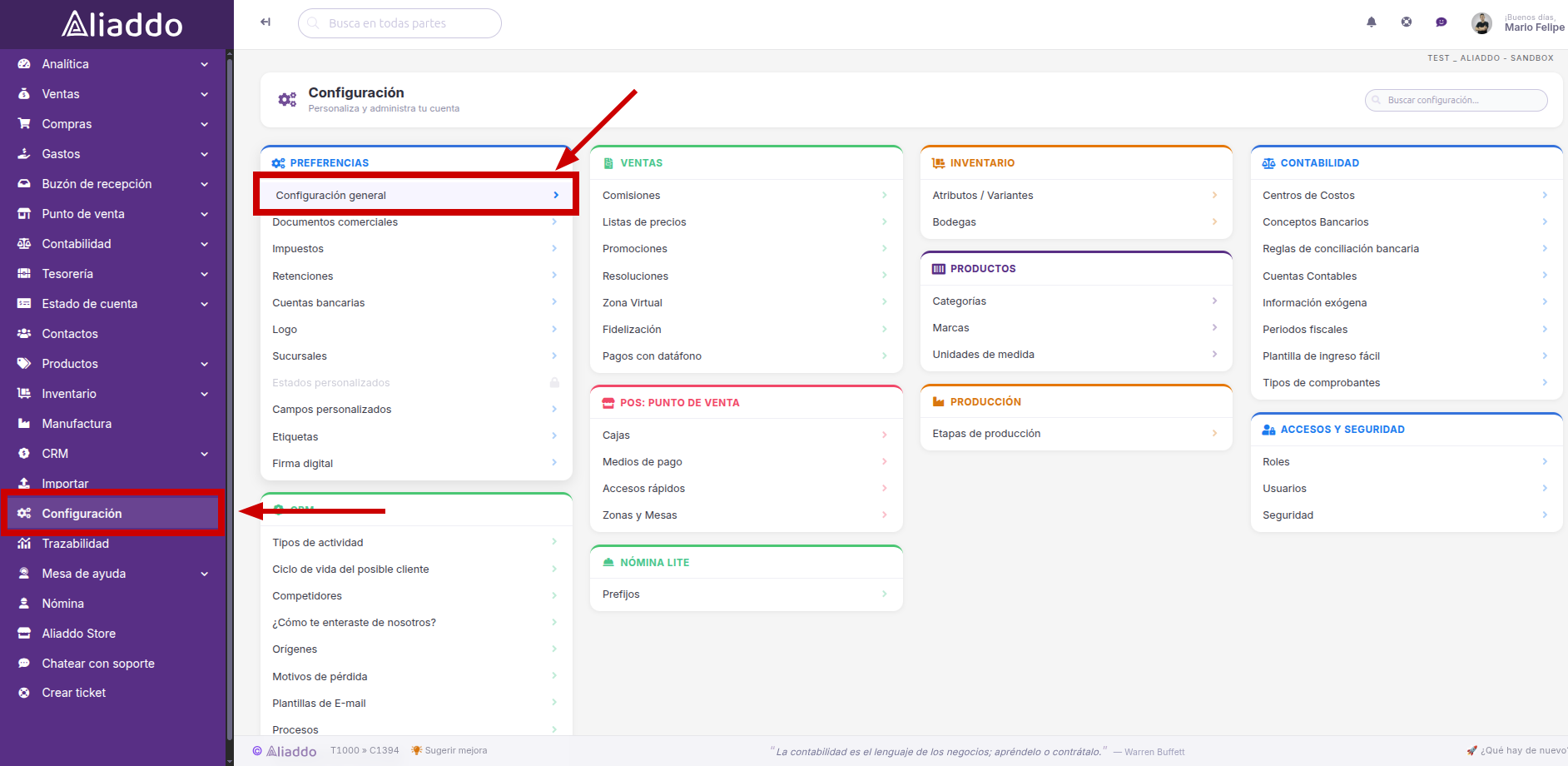
Task: Click the Aliaddo Store shop icon
Action: (24, 634)
